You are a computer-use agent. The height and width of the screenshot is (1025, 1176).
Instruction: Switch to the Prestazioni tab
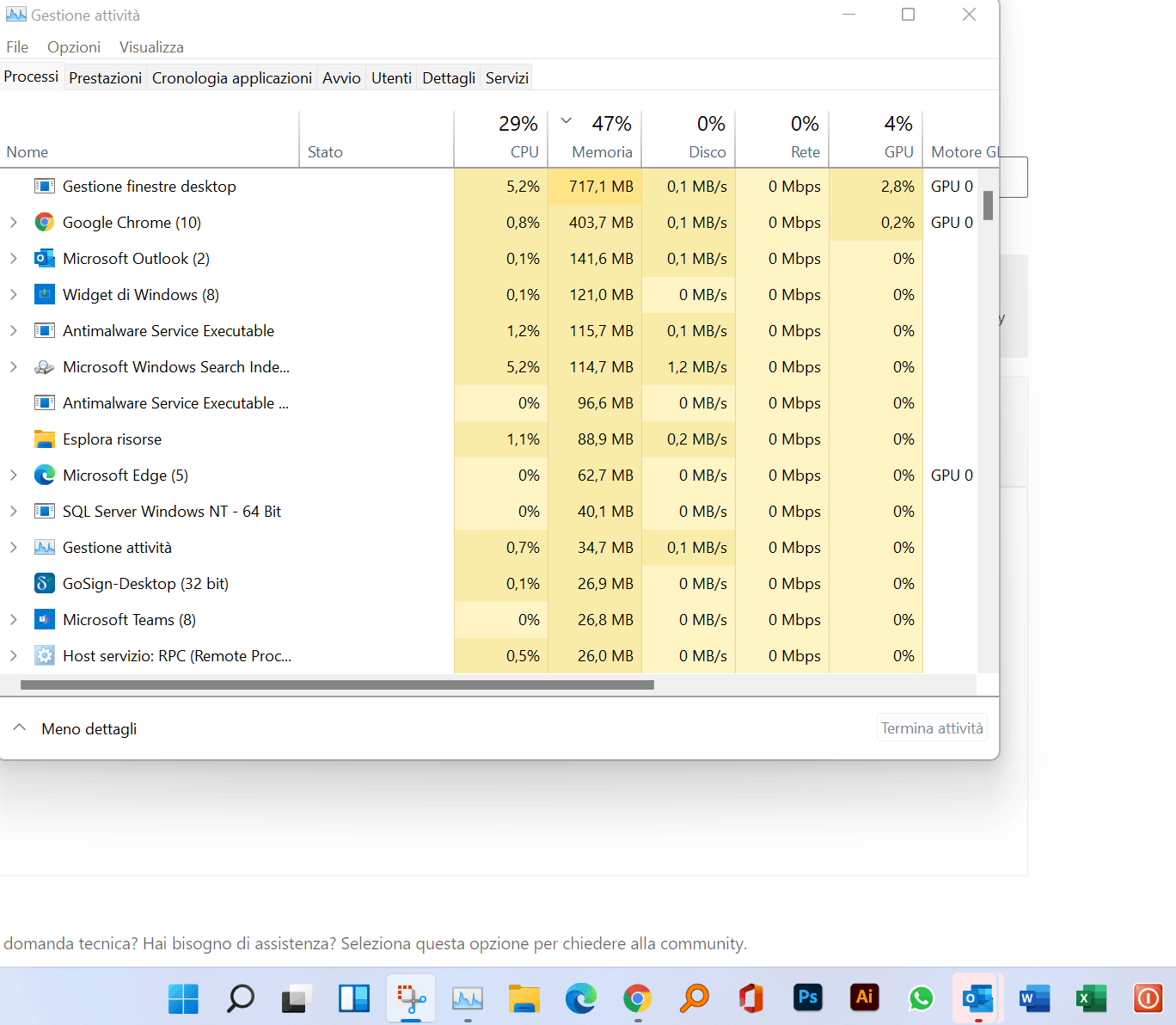(105, 78)
